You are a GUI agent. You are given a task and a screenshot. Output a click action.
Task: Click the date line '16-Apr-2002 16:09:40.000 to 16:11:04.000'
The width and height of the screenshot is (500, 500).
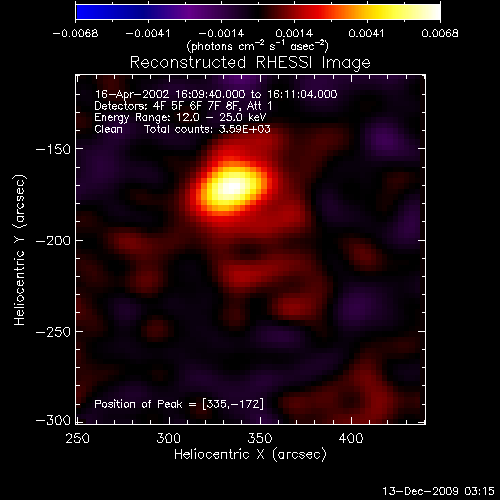point(216,94)
